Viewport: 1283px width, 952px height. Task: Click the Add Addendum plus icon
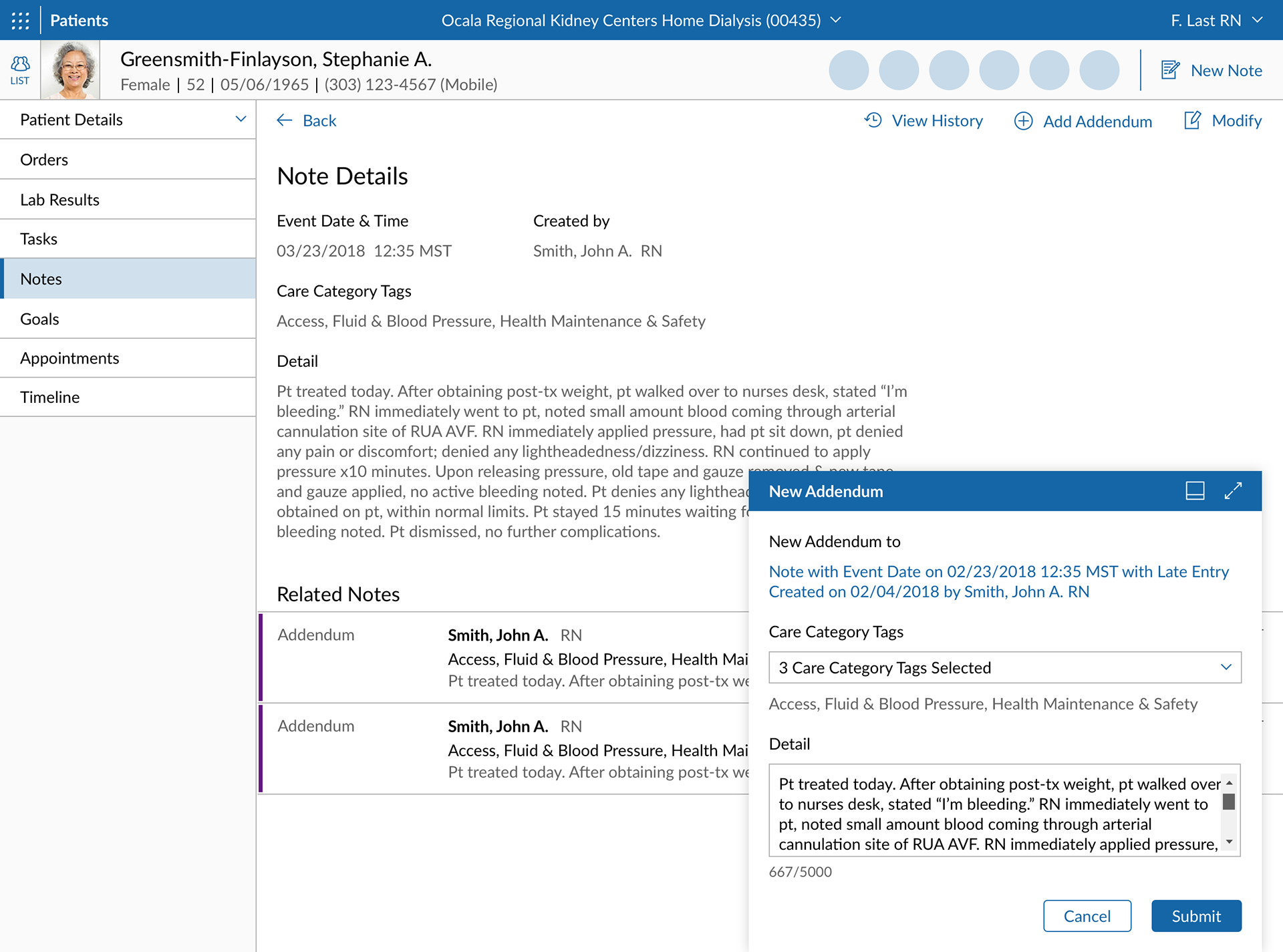point(1023,121)
